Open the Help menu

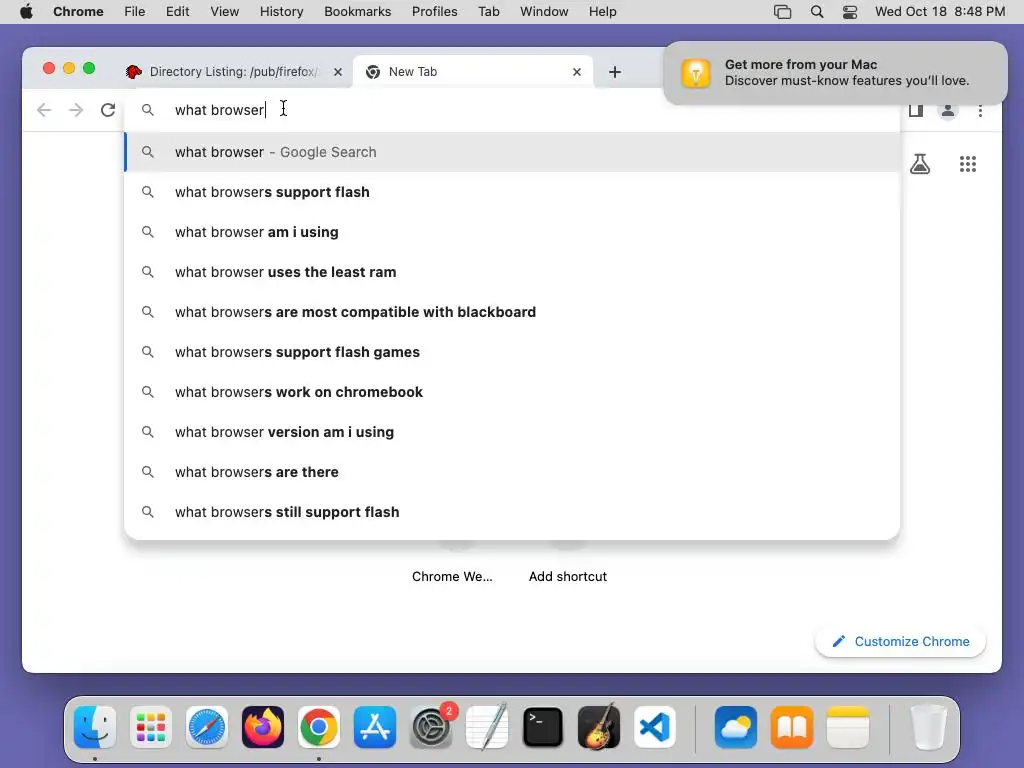click(602, 12)
